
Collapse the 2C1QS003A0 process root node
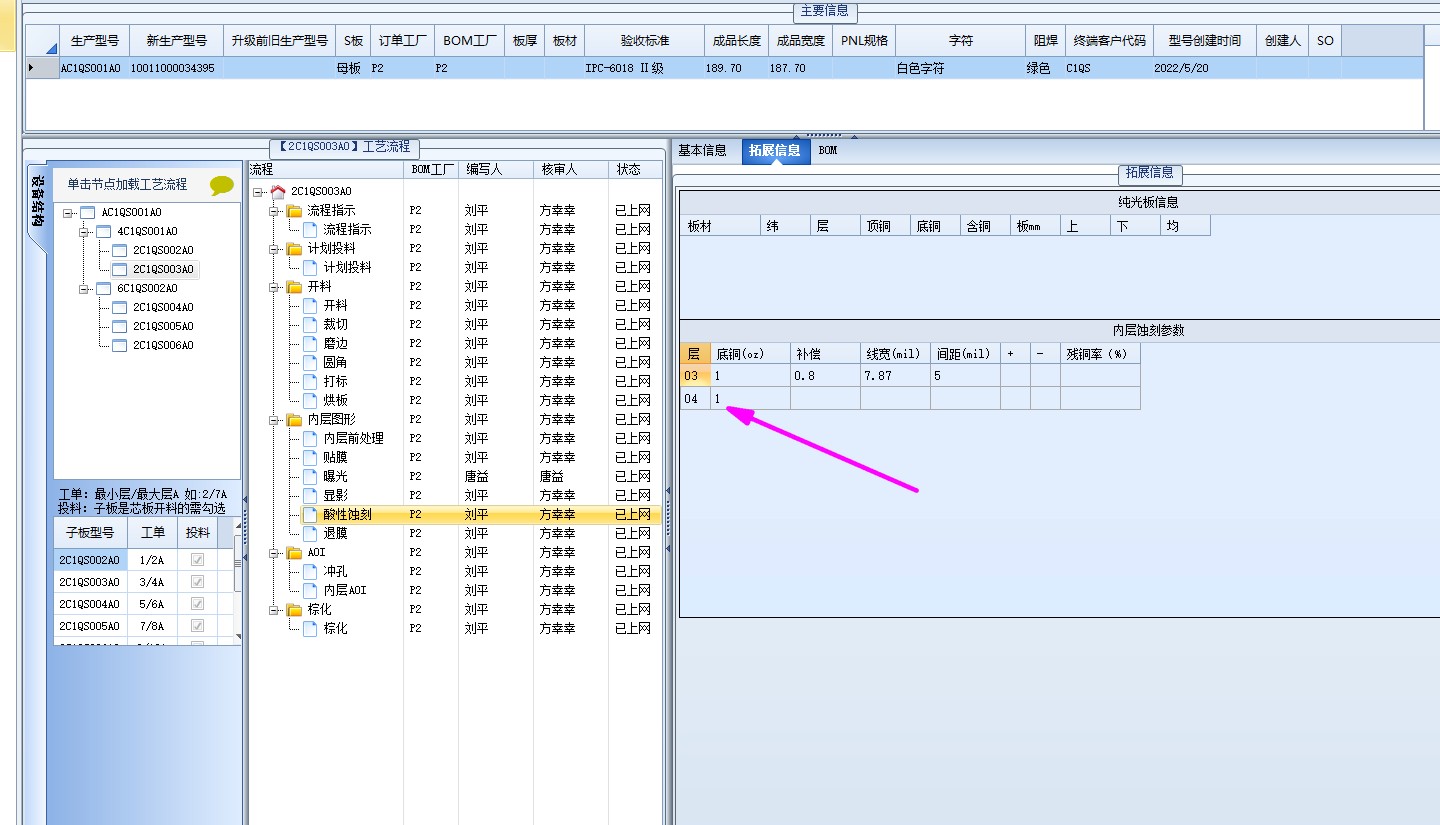(x=258, y=192)
